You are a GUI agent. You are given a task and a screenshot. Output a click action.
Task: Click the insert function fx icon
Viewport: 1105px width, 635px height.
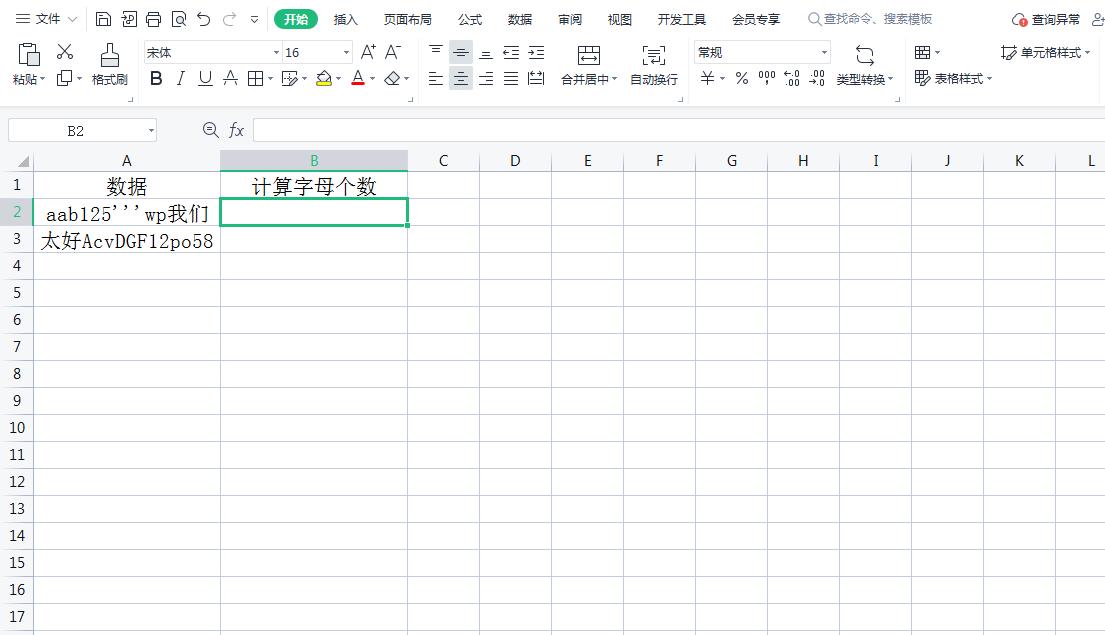[x=236, y=130]
